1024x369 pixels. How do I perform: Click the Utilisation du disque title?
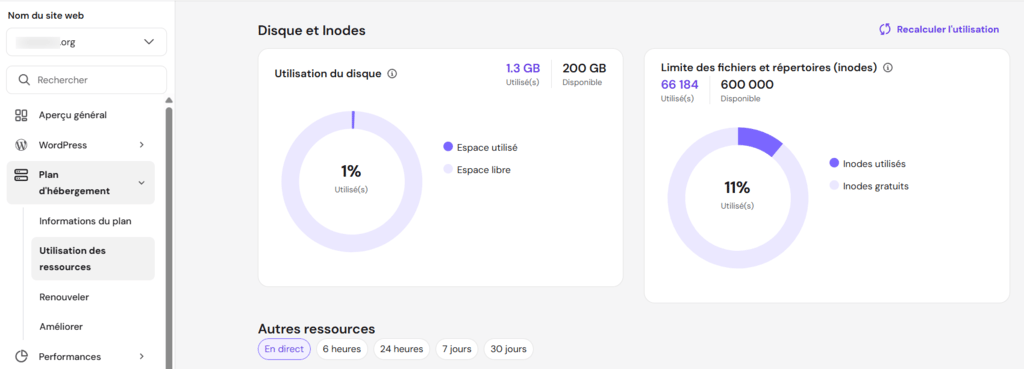click(x=328, y=74)
